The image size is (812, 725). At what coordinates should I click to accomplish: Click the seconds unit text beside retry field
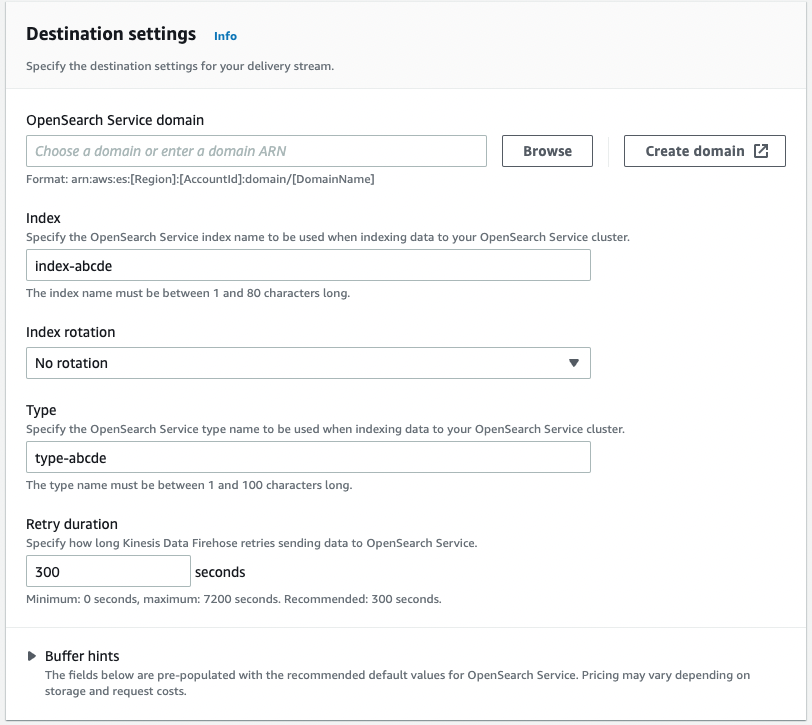(220, 572)
